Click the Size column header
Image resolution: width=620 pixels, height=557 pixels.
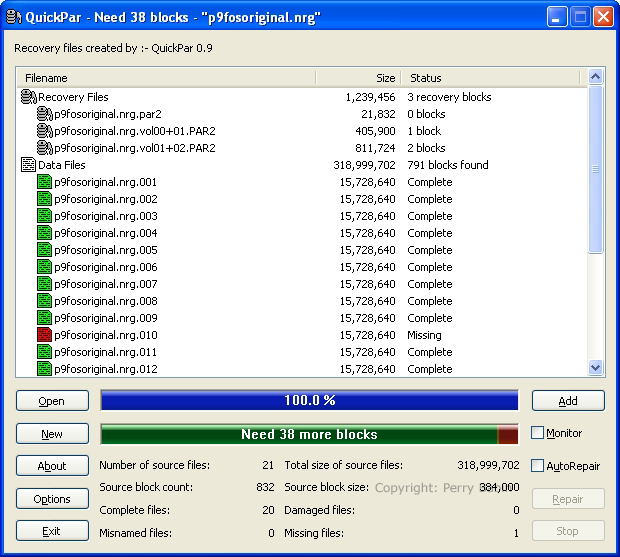click(x=359, y=78)
